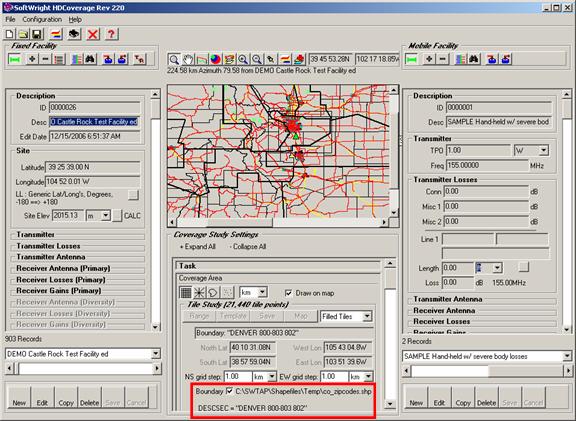The height and width of the screenshot is (421, 576).
Task: Expand the Transmitter Antenna section in Fixed Facility
Action: (x=78, y=257)
